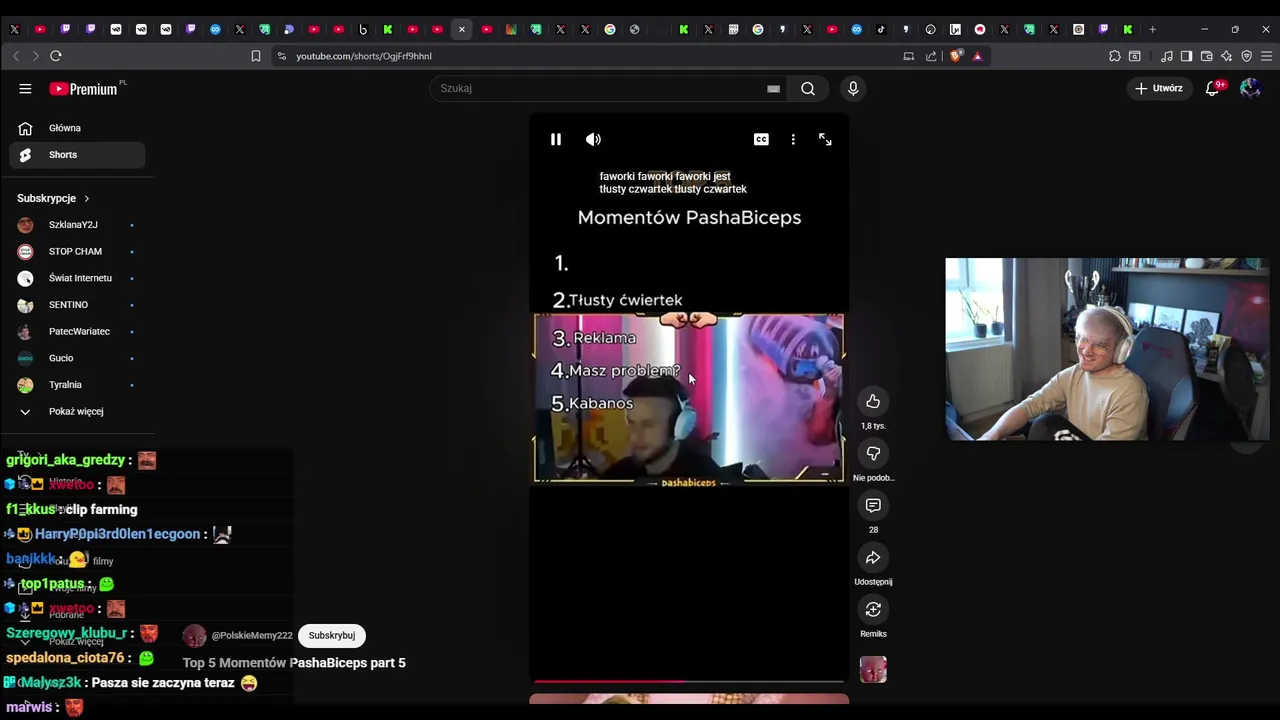Image resolution: width=1280 pixels, height=720 pixels.
Task: Click the magnifier search button
Action: (x=808, y=88)
